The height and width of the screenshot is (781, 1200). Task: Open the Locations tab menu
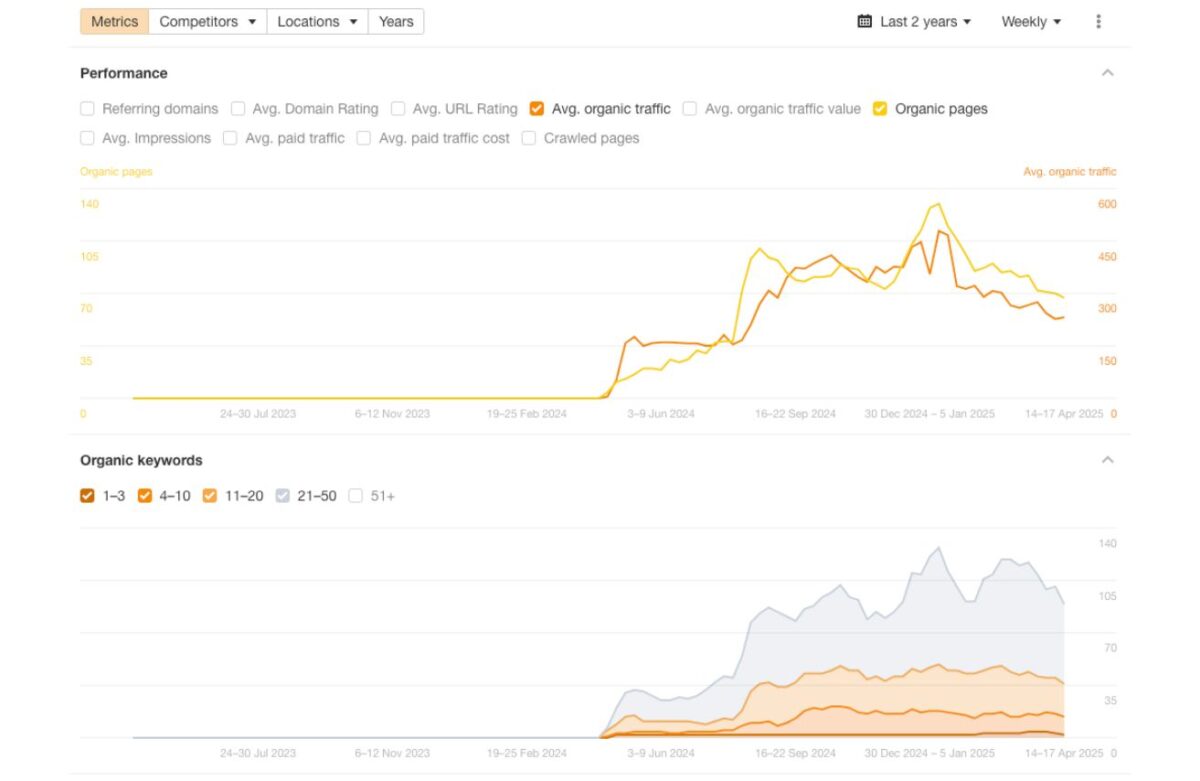tap(317, 22)
